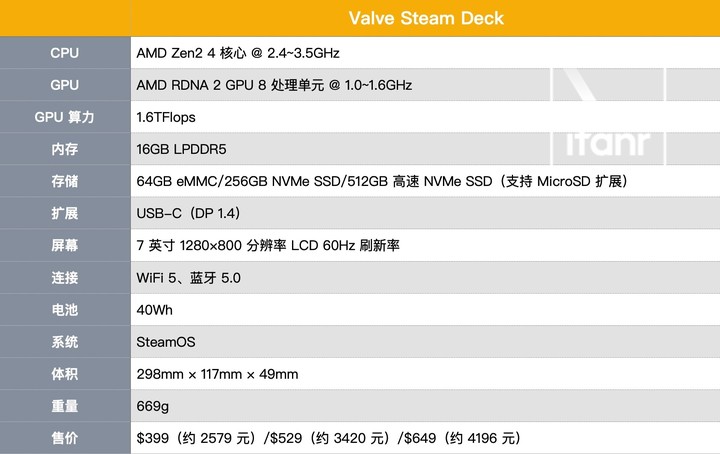This screenshot has height=454, width=720.
Task: Select the 存储 row label
Action: tap(64, 181)
